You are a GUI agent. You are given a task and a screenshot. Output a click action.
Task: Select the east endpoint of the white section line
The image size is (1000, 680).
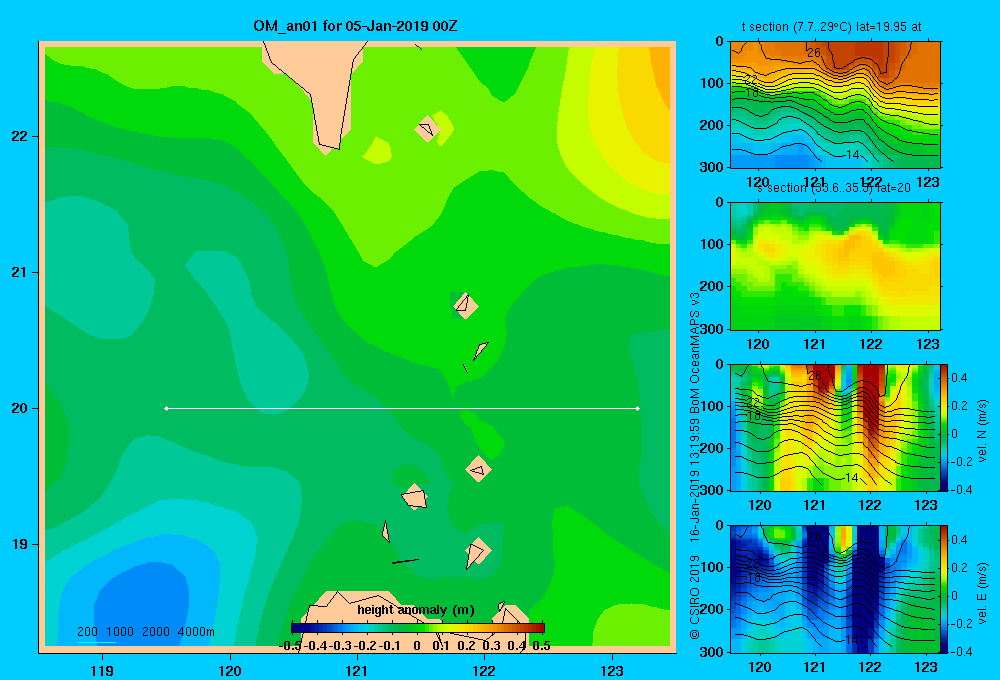[x=638, y=408]
